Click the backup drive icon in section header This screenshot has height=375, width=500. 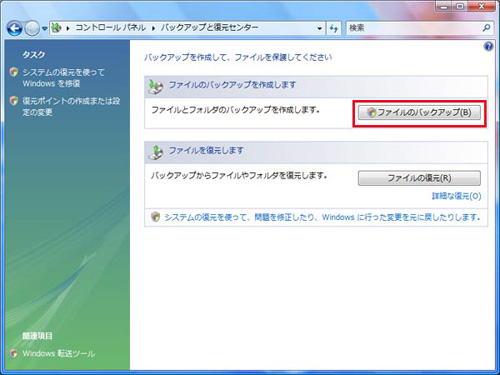[x=156, y=87]
